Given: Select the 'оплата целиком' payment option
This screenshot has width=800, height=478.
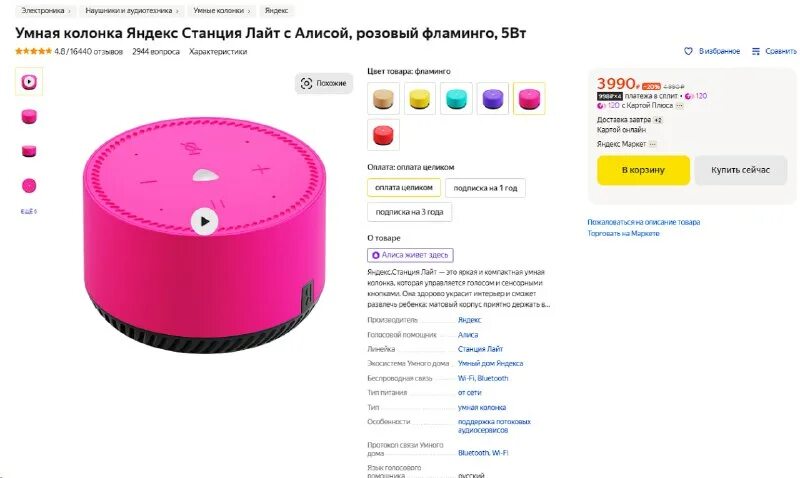Looking at the screenshot, I should tap(404, 187).
